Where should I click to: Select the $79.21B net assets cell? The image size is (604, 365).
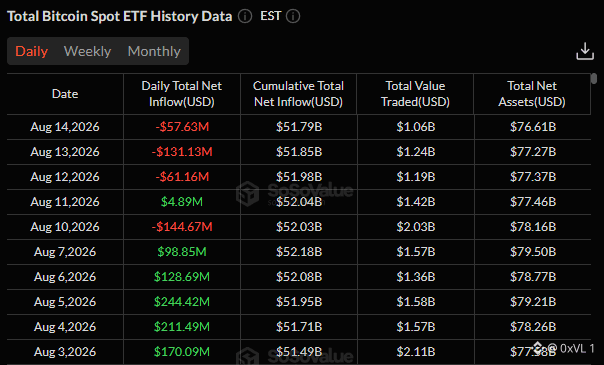(533, 302)
